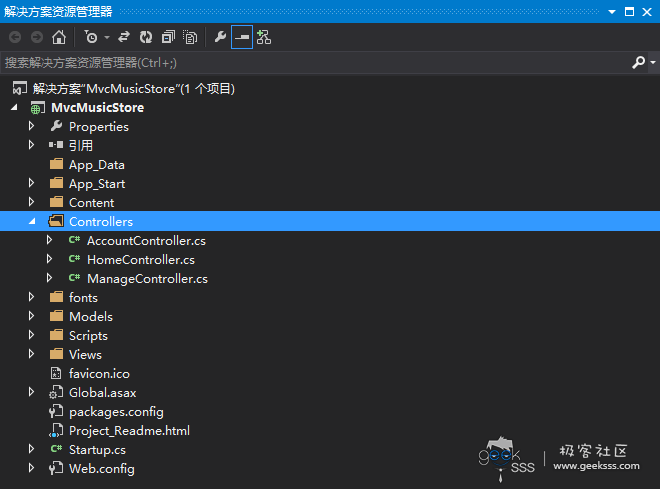The width and height of the screenshot is (660, 489).
Task: Select the MvcMusicStore project node
Action: tap(98, 108)
